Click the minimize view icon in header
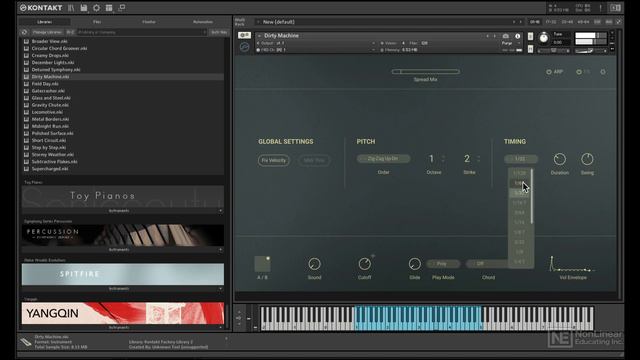640x360 pixels. 122,8
